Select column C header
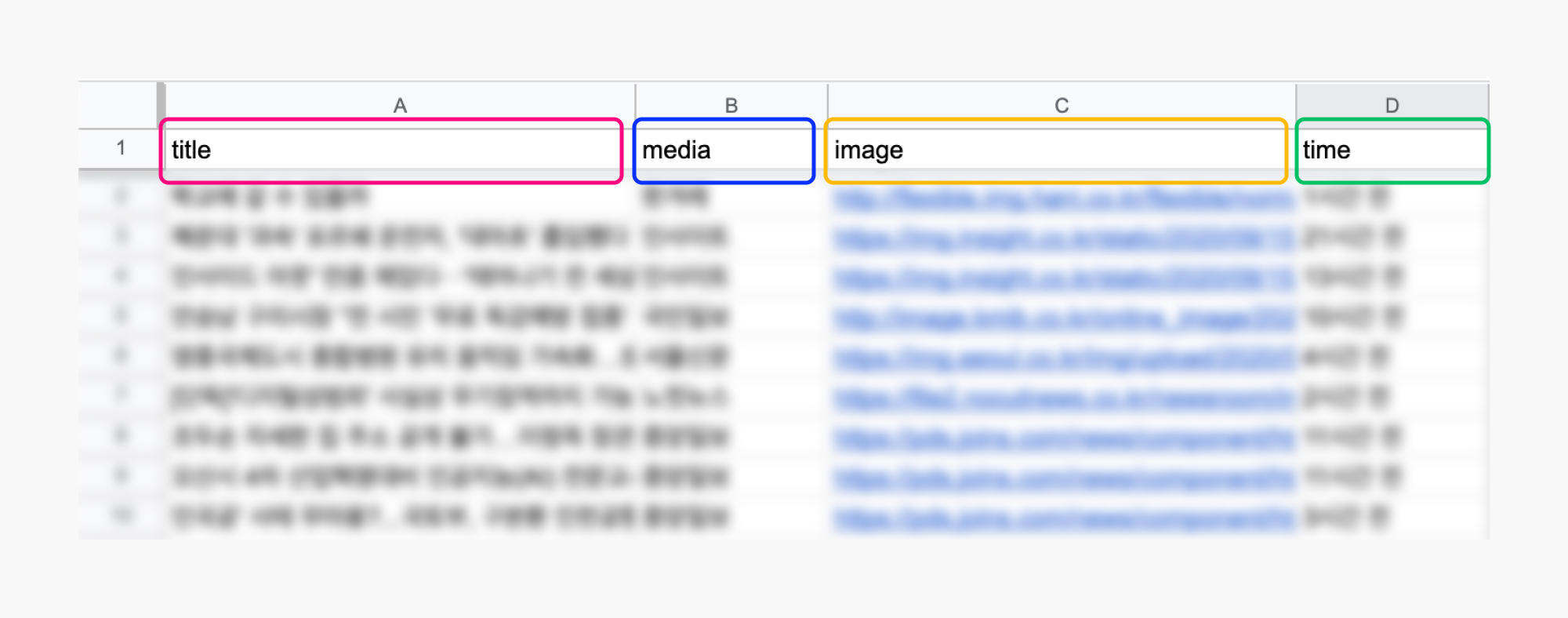 coord(1062,105)
